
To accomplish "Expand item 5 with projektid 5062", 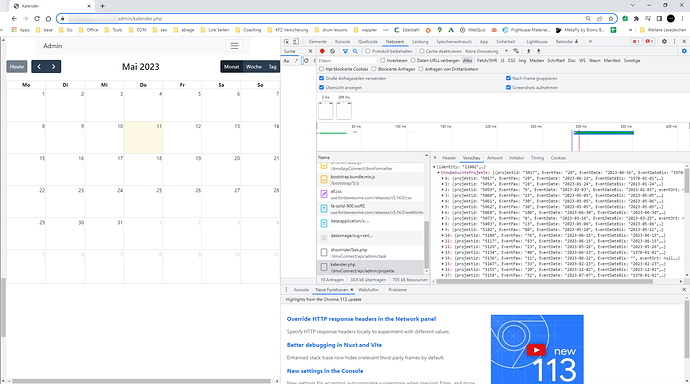I will pos(443,207).
